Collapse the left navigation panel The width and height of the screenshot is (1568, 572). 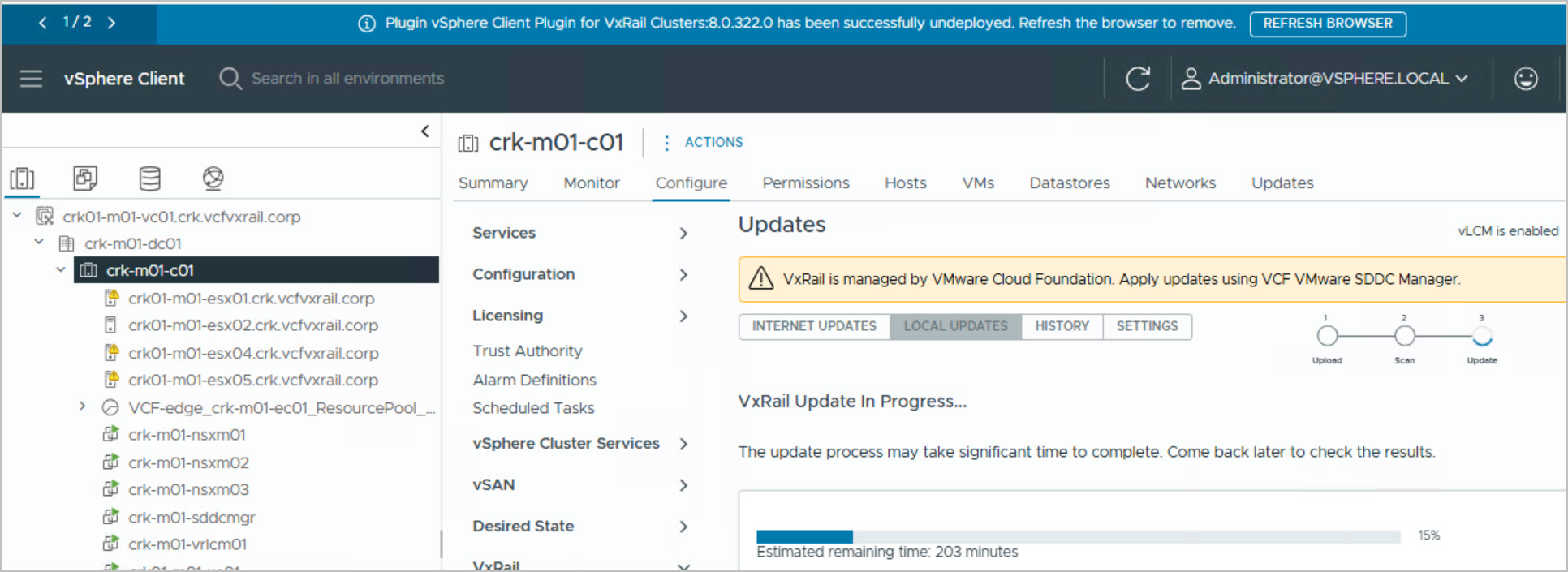pyautogui.click(x=424, y=131)
